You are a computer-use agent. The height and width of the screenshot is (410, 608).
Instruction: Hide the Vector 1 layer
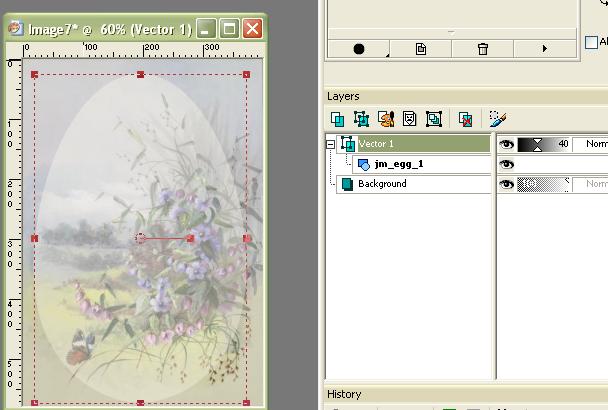[x=506, y=144]
